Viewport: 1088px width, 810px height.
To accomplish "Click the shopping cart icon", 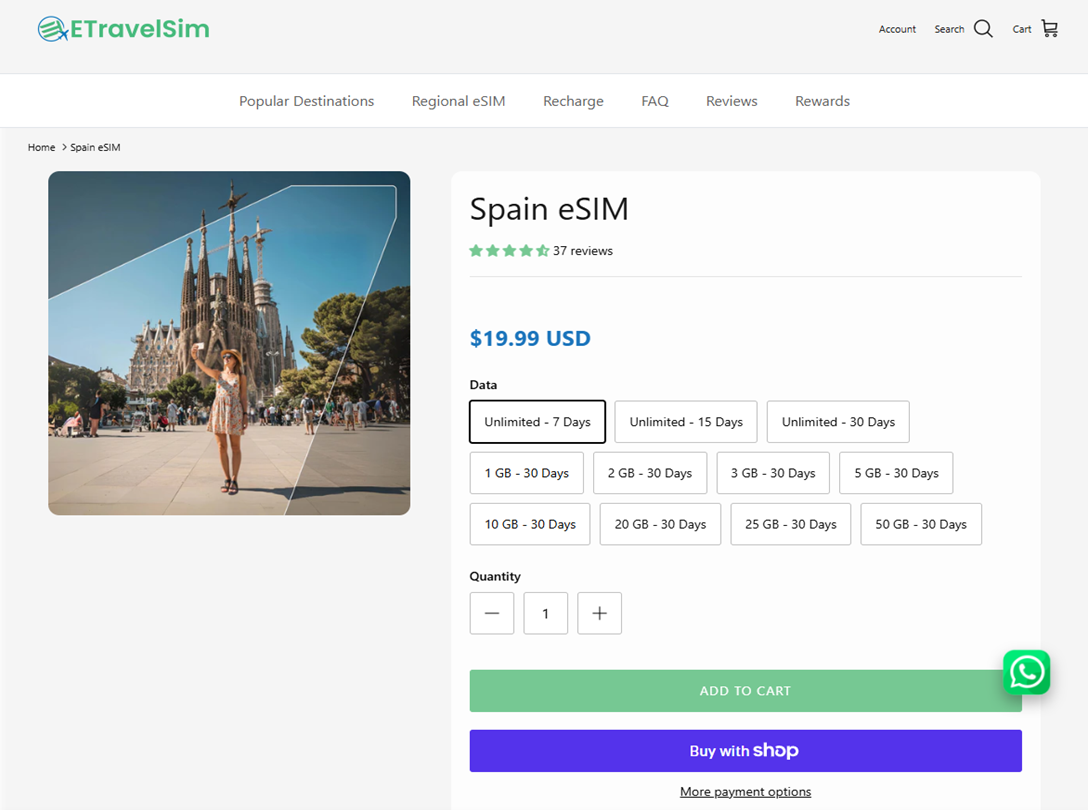I will [x=1049, y=29].
